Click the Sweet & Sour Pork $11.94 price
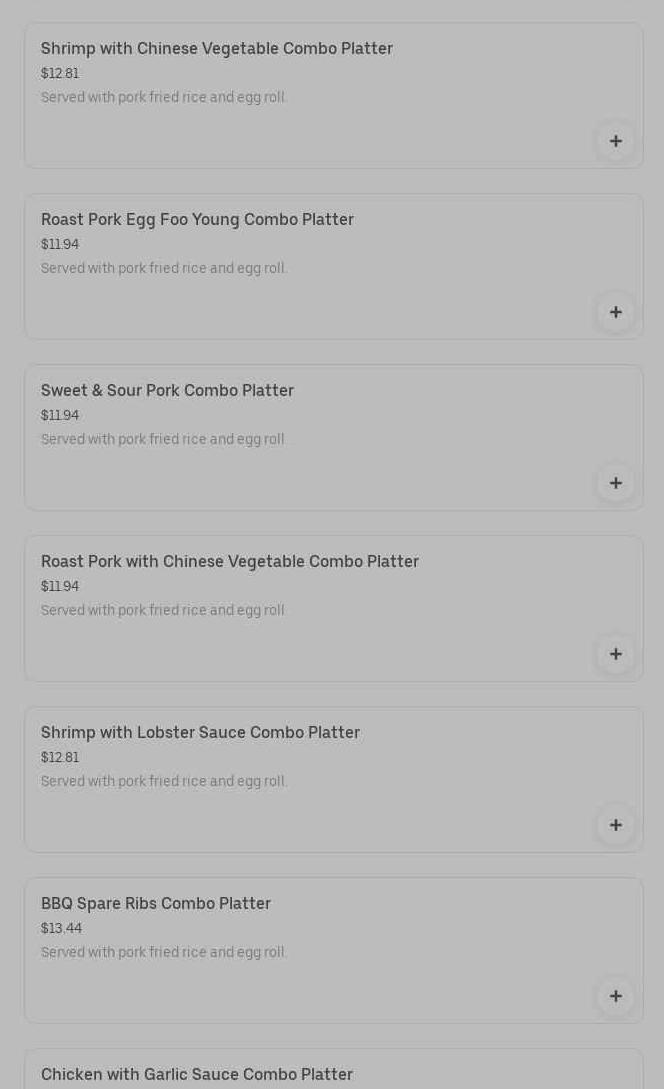The width and height of the screenshot is (664, 1089). 60,415
